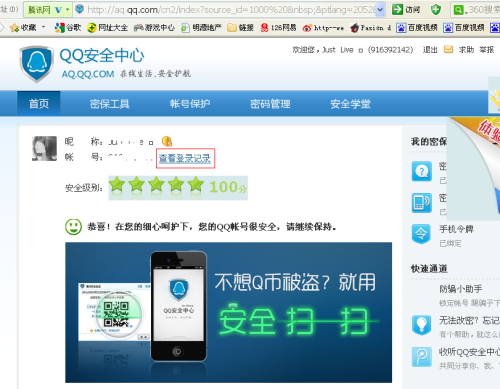Open the 帐号保护 menu
The image size is (500, 389).
pyautogui.click(x=190, y=104)
